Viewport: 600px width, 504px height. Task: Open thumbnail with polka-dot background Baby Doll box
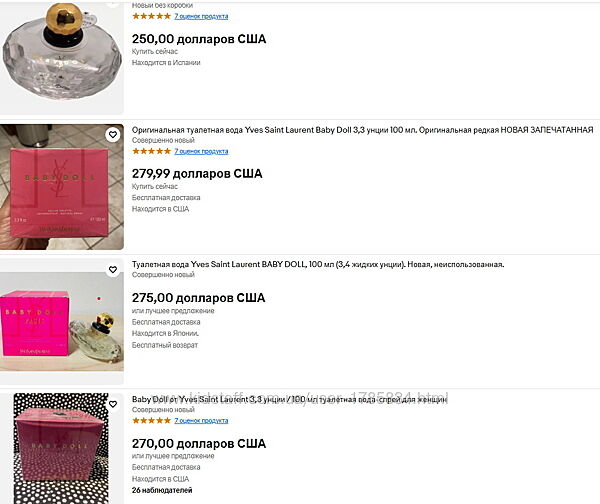[62, 448]
